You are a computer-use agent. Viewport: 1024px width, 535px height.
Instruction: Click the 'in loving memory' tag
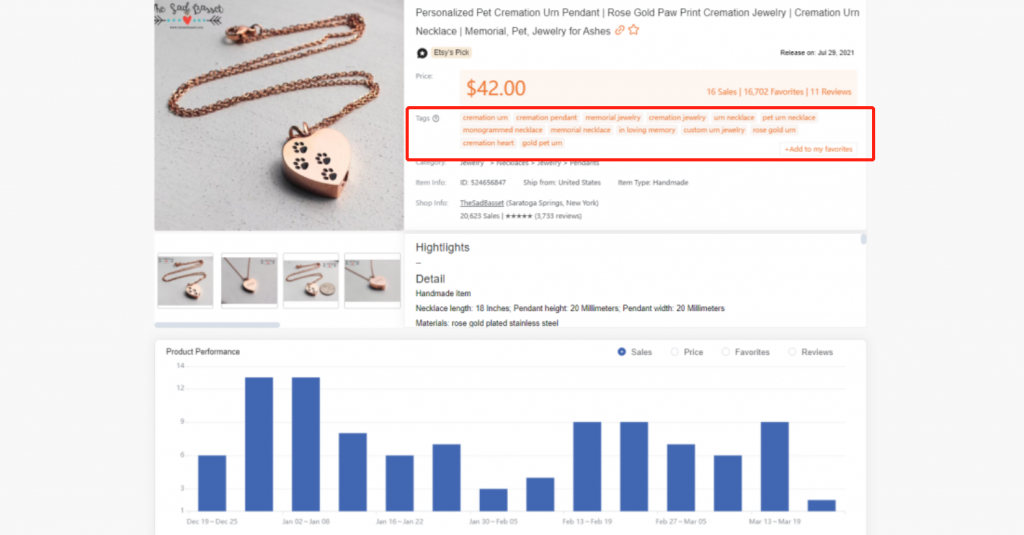[647, 130]
